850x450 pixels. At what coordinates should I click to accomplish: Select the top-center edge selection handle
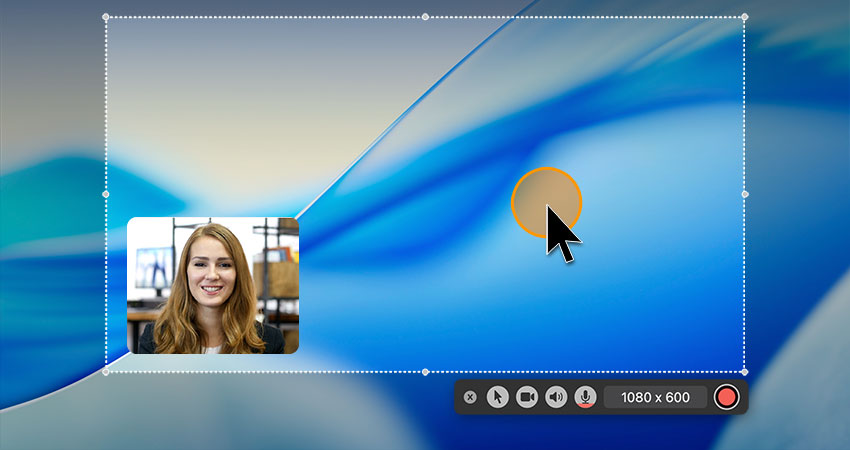(x=426, y=17)
